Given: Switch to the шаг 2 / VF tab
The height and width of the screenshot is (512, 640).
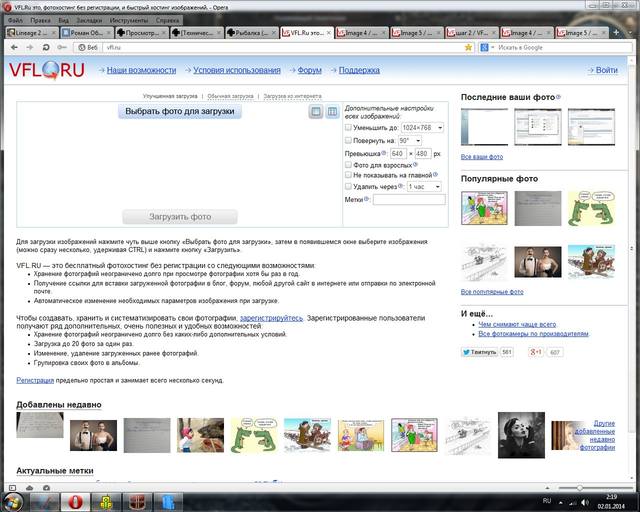Looking at the screenshot, I should pos(472,33).
